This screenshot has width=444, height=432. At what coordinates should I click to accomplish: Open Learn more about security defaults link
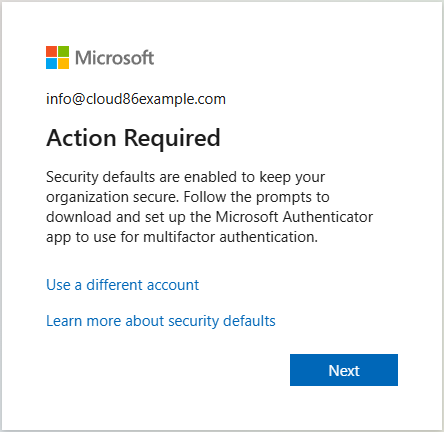161,321
